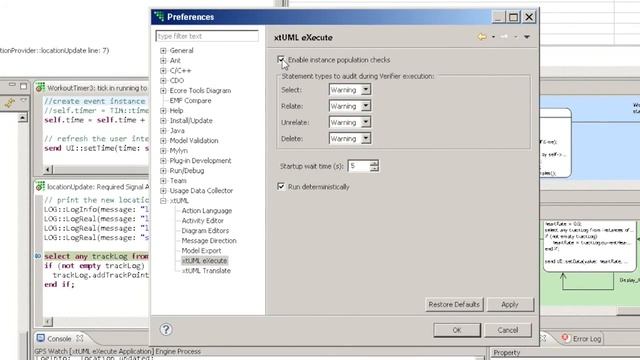The image size is (640, 360).
Task: Open the Select audit level dropdown
Action: tap(366, 89)
